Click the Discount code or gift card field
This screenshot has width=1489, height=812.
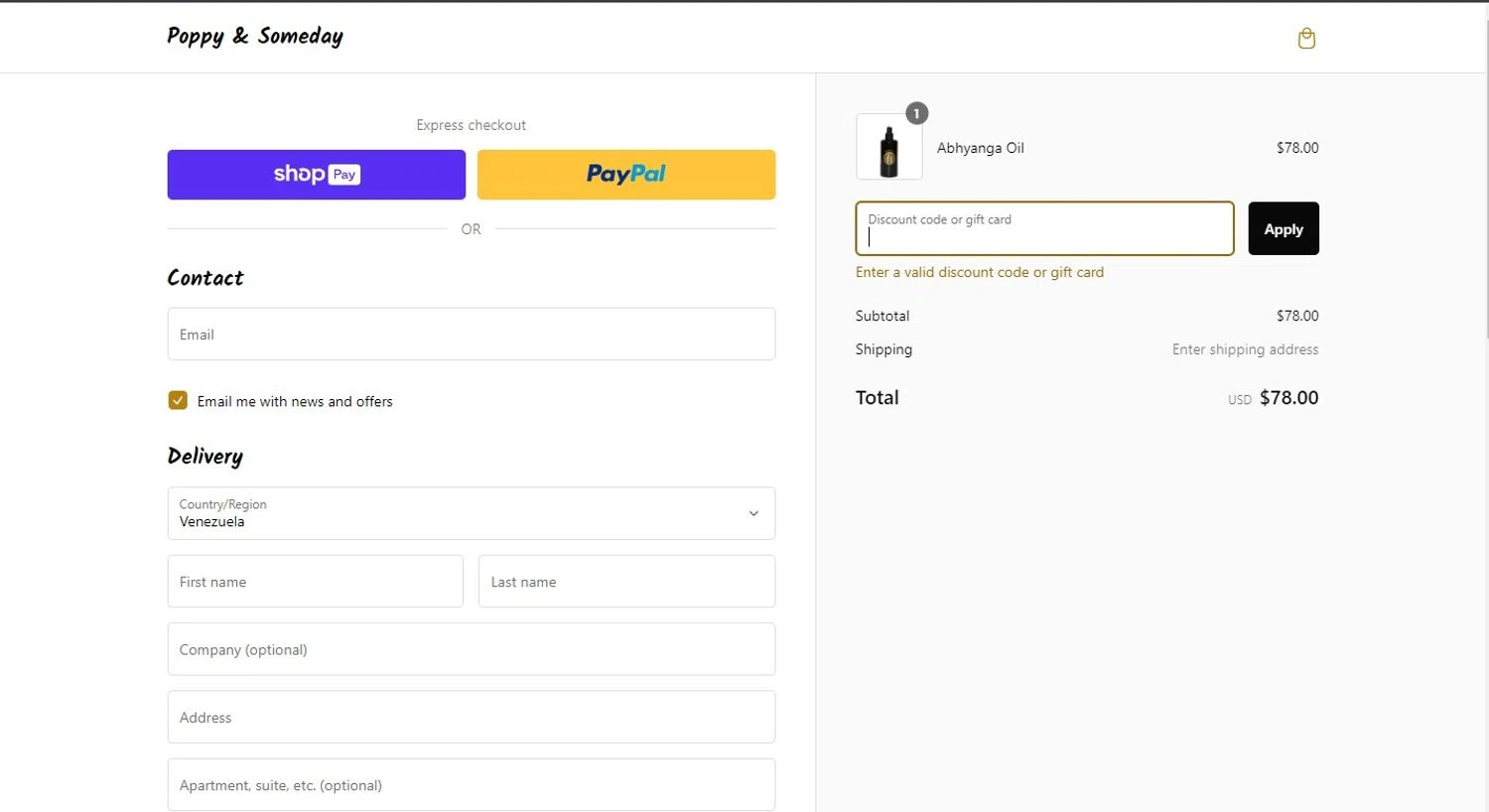pos(1044,229)
